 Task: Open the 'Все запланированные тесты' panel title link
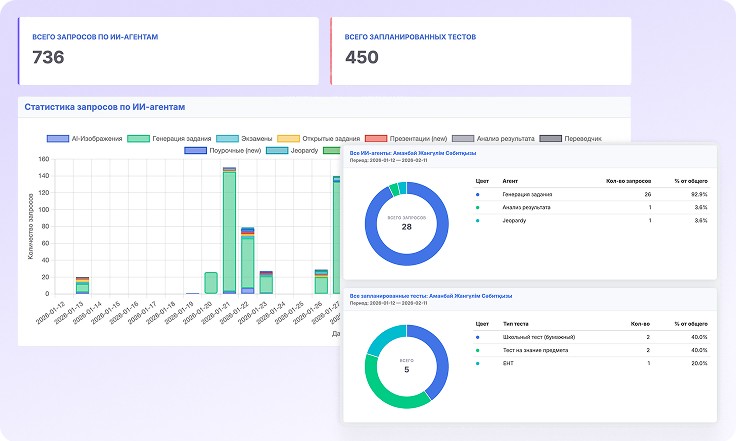pyautogui.click(x=431, y=296)
